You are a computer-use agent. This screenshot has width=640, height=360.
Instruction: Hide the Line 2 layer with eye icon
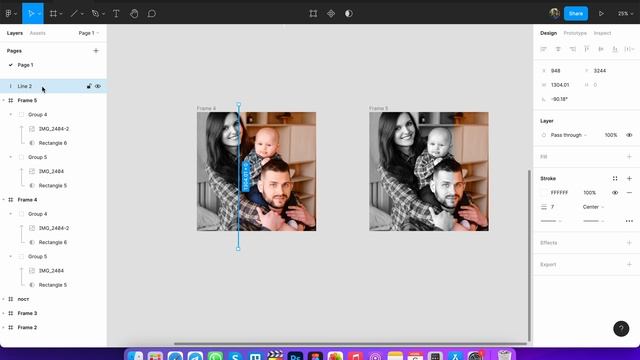98,86
